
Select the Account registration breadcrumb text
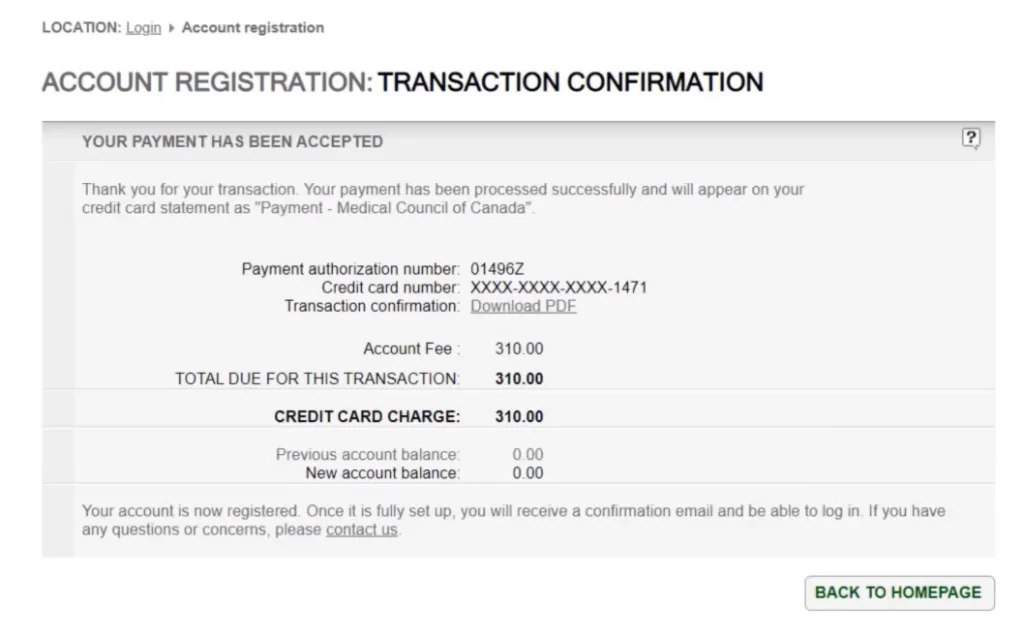pos(253,28)
